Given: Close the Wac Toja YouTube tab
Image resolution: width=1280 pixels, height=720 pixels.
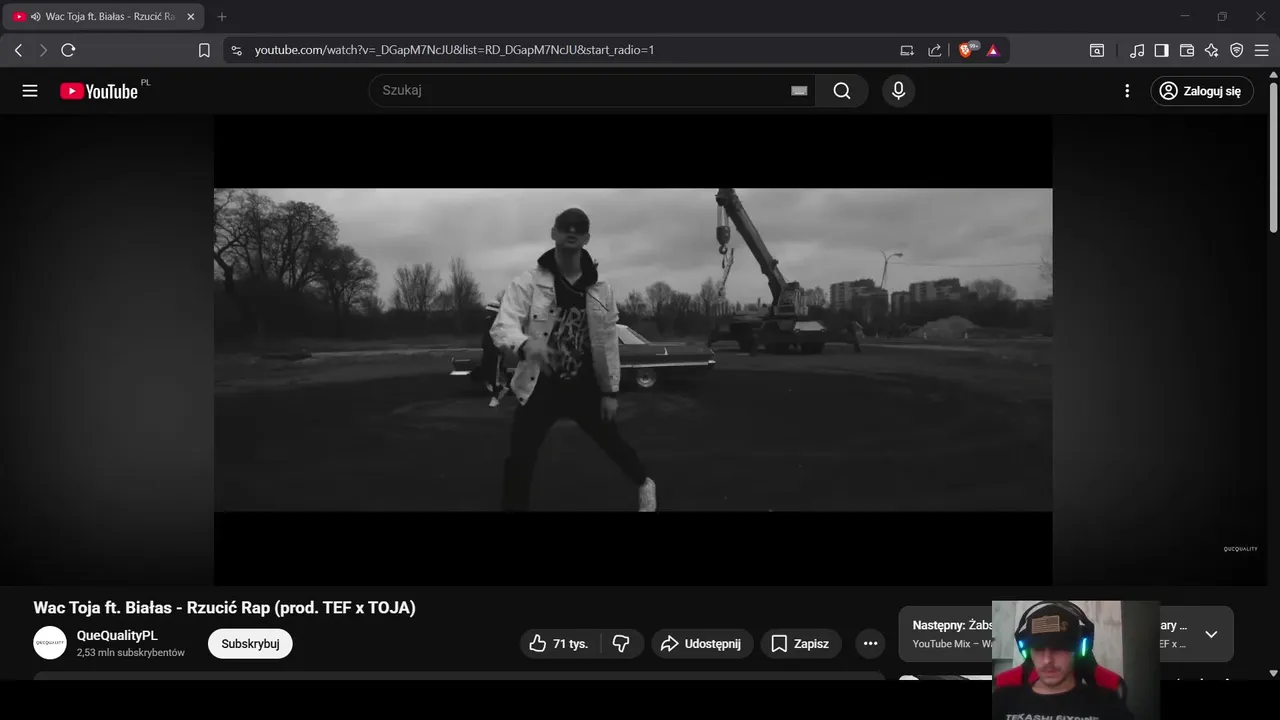Looking at the screenshot, I should pos(190,17).
